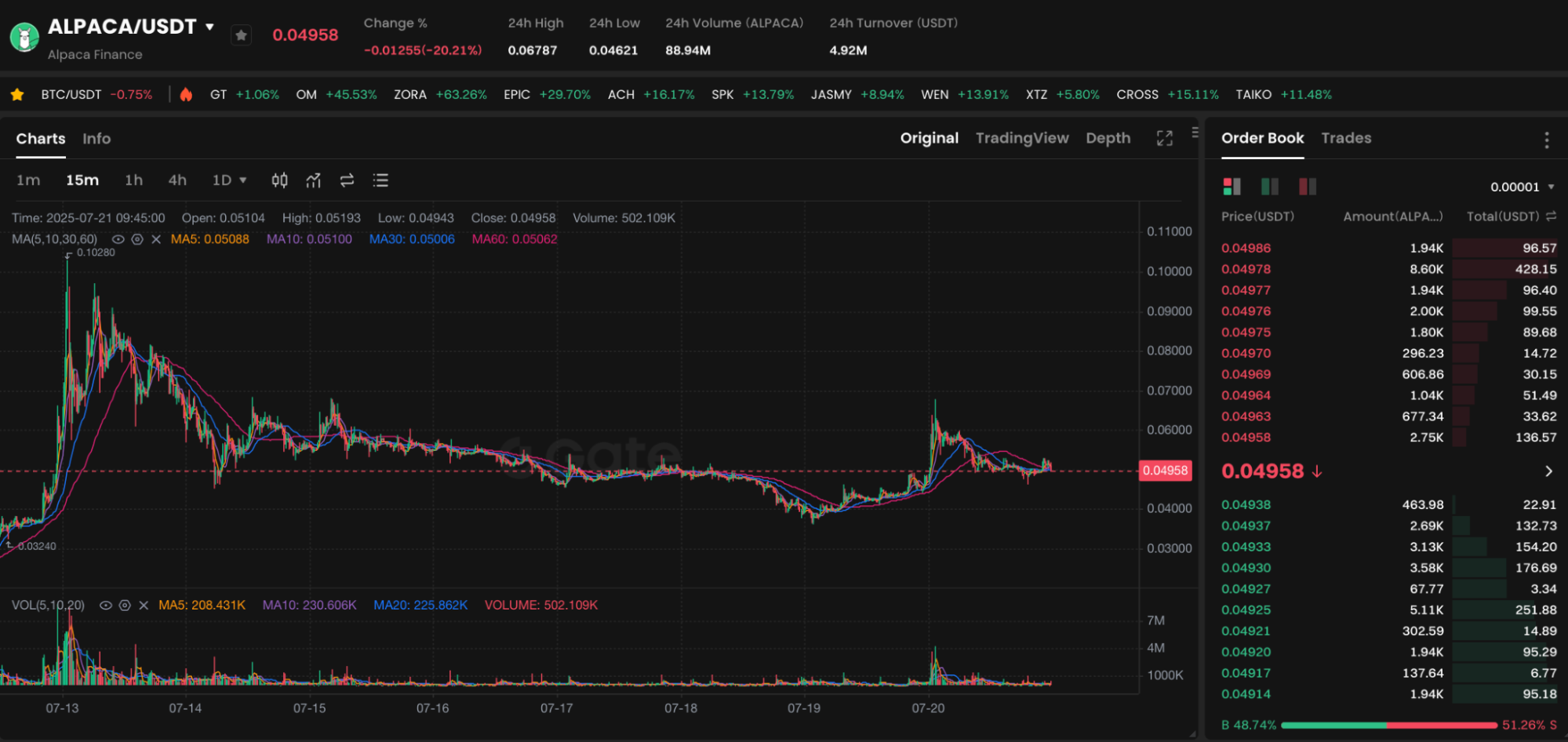Image resolution: width=1568 pixels, height=742 pixels.
Task: Select the 1h timeframe
Action: coord(134,180)
